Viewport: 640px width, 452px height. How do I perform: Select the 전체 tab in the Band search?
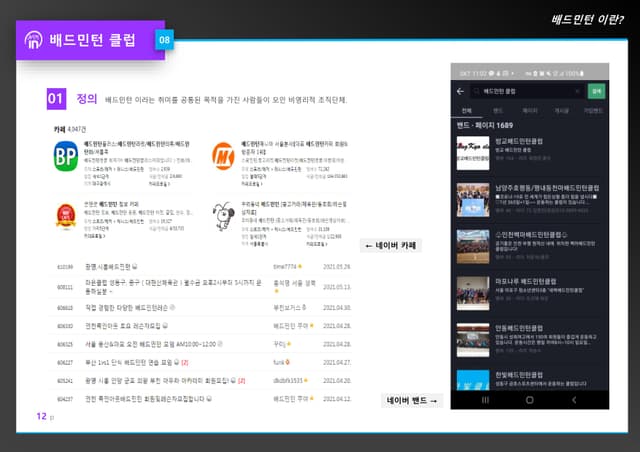(467, 111)
